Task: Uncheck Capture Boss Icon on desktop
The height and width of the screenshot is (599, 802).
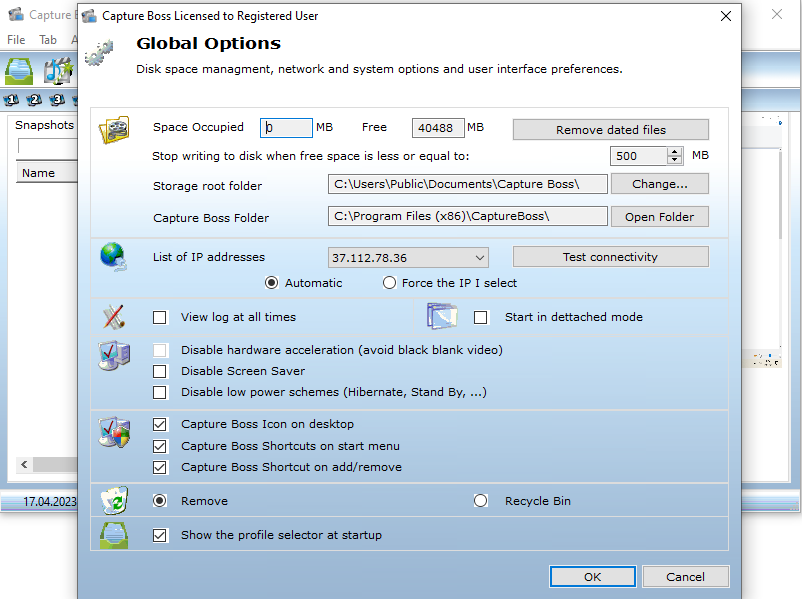Action: pos(160,425)
